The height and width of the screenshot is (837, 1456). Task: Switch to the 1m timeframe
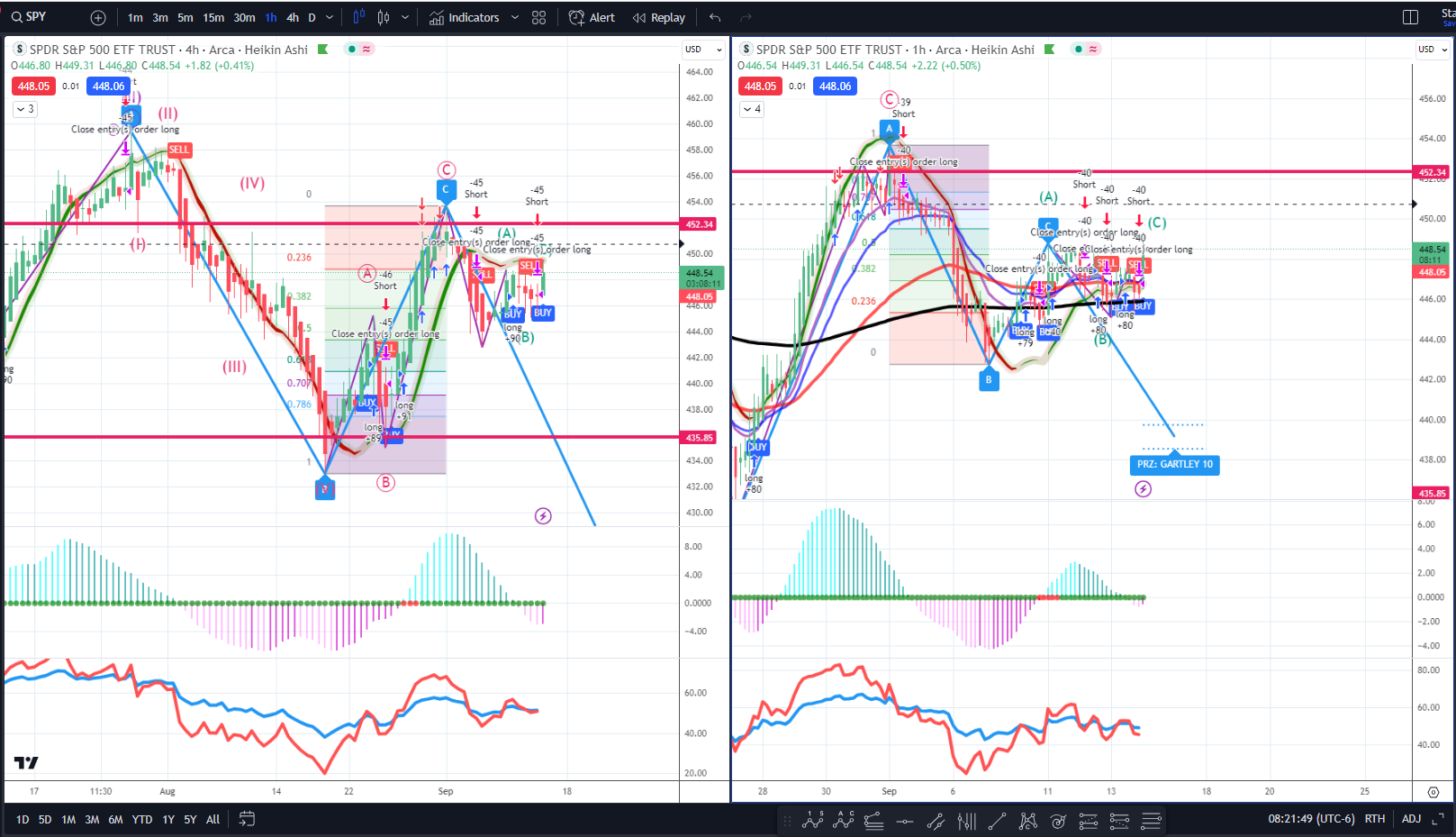point(135,18)
